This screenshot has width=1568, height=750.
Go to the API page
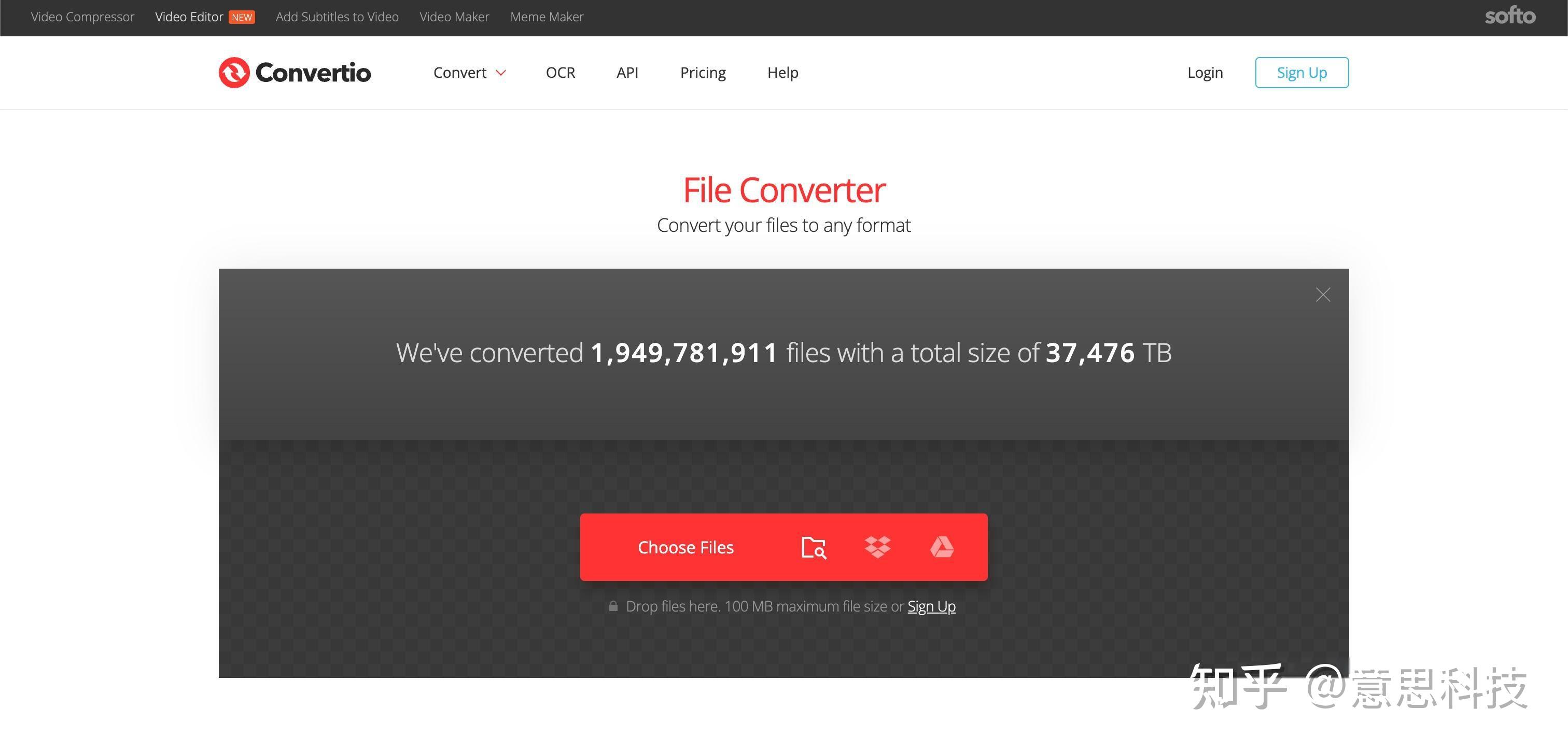pyautogui.click(x=627, y=73)
